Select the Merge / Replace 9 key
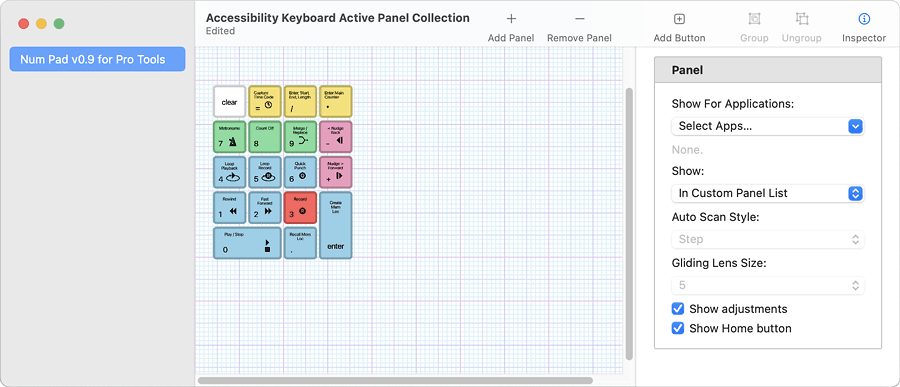The width and height of the screenshot is (900, 387). click(300, 137)
